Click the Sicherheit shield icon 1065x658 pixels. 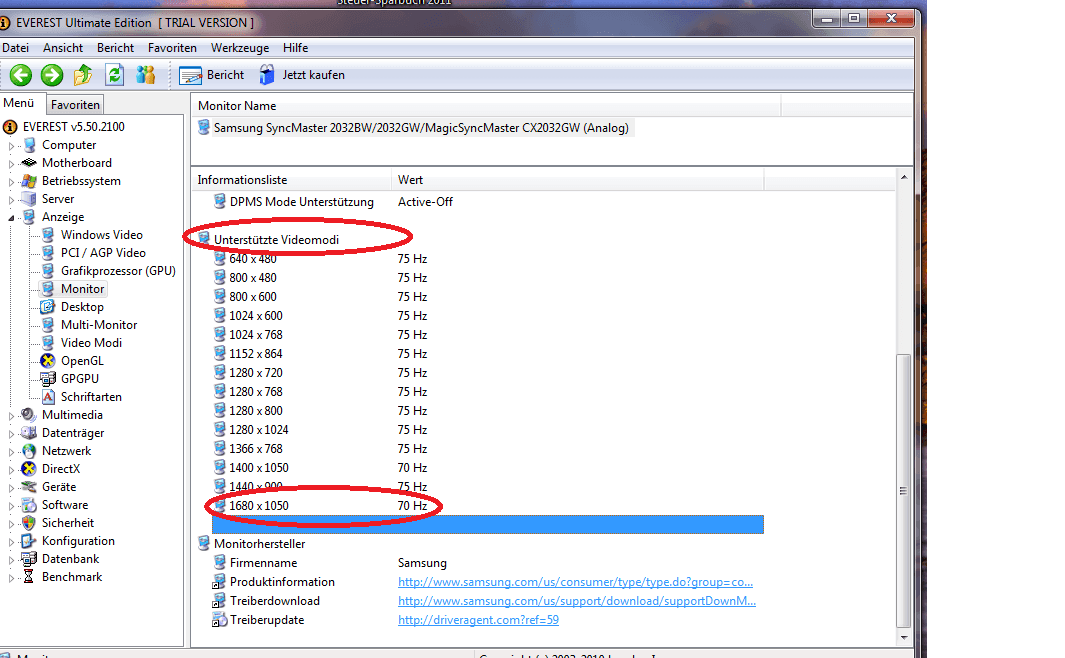point(29,523)
